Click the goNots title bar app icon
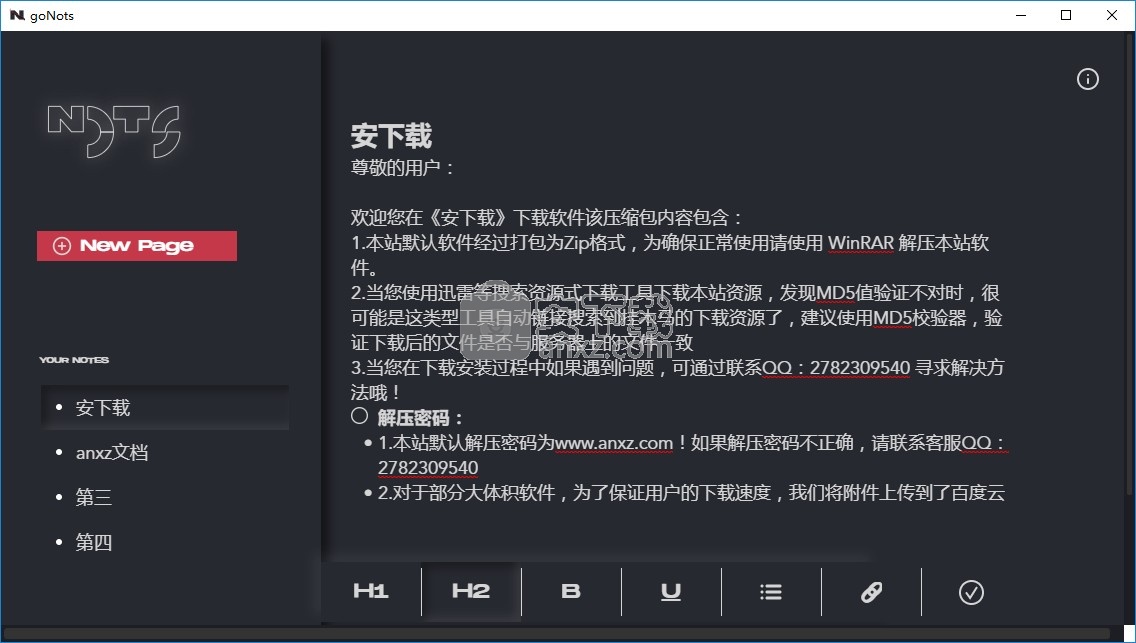1136x643 pixels. click(17, 15)
